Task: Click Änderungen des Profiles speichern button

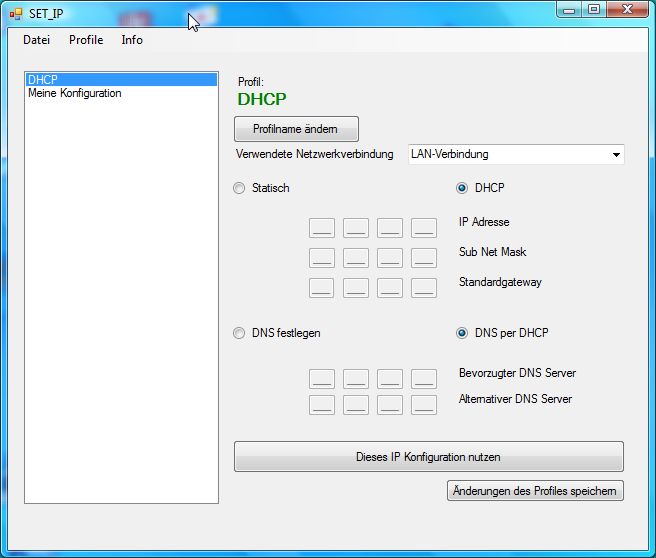Action: coord(535,491)
